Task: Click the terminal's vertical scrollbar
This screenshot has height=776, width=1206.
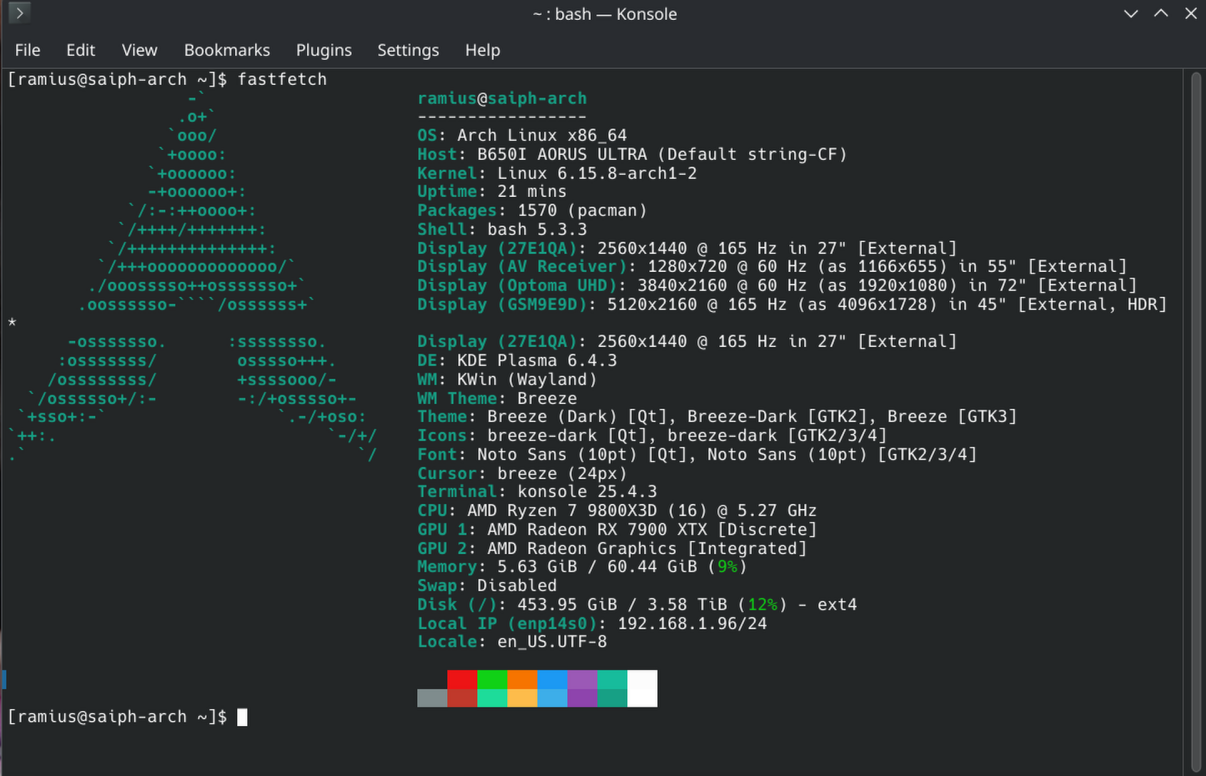Action: (x=1196, y=420)
